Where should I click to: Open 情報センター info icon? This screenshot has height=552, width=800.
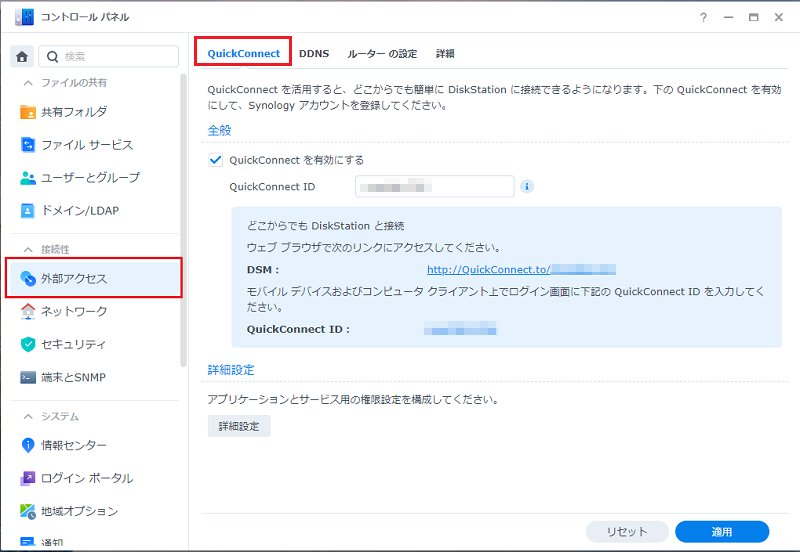[28, 445]
